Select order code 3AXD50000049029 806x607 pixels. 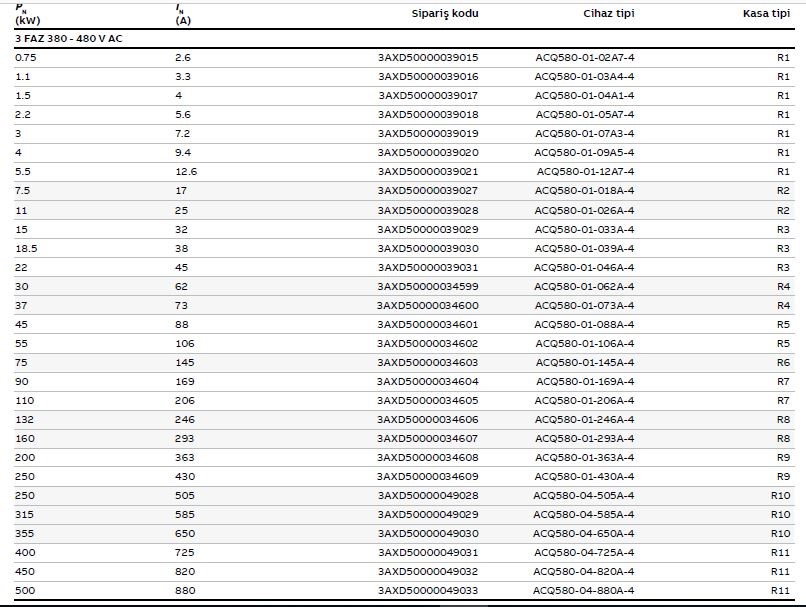click(x=428, y=515)
